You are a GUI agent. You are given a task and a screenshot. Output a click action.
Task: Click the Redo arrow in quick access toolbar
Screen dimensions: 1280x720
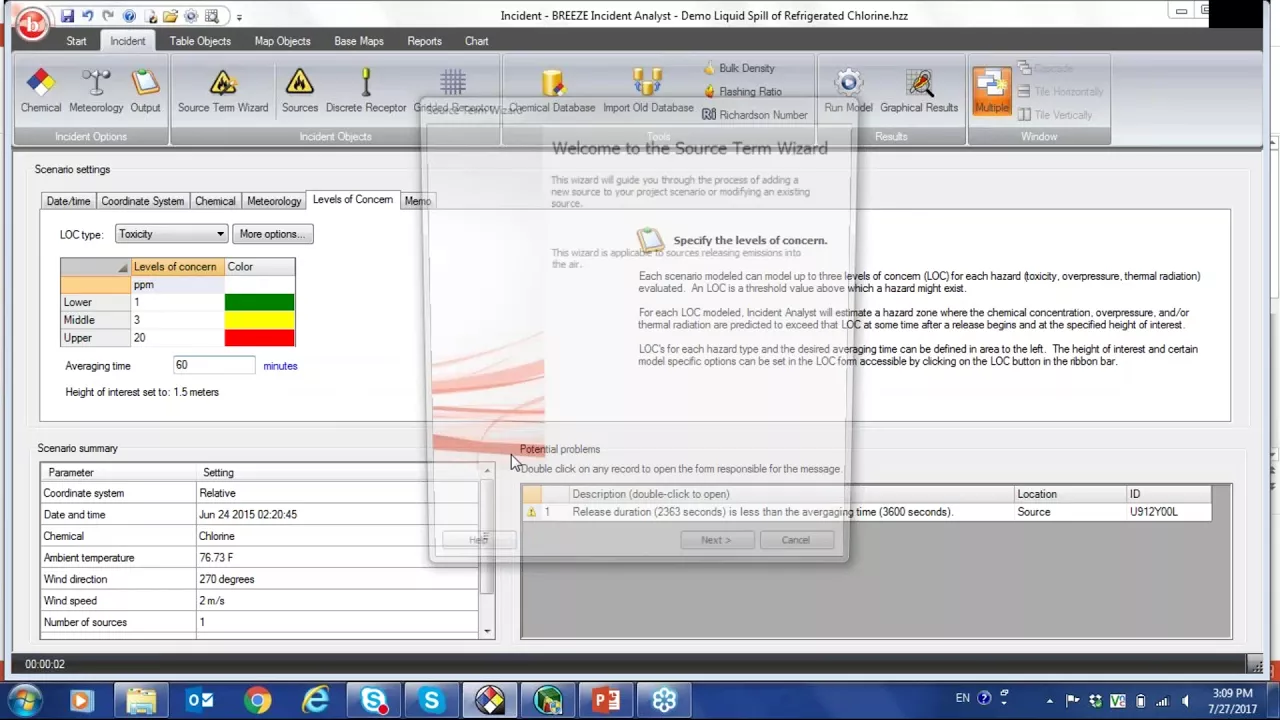[108, 16]
